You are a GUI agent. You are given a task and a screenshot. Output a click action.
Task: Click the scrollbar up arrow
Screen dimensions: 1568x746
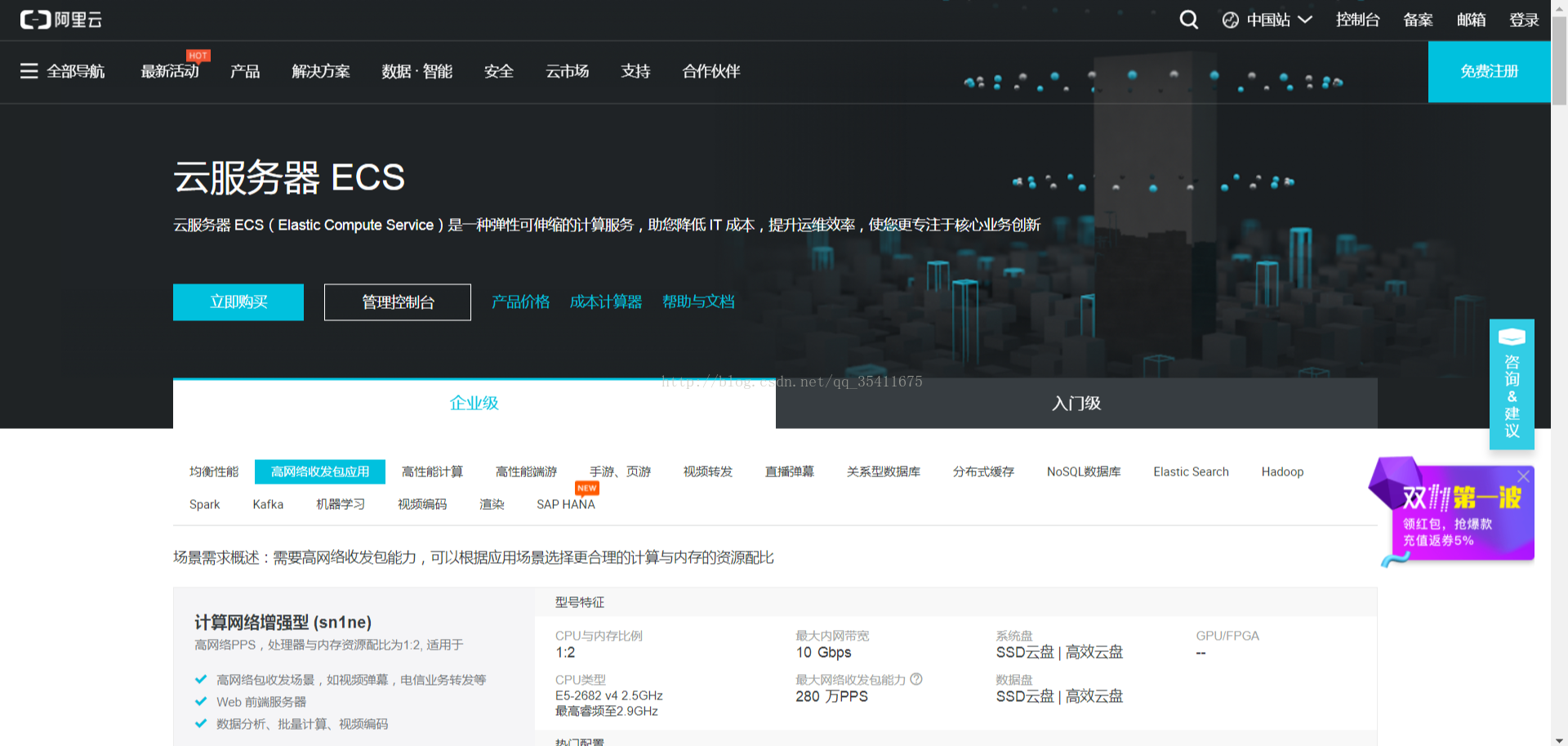[1559, 6]
